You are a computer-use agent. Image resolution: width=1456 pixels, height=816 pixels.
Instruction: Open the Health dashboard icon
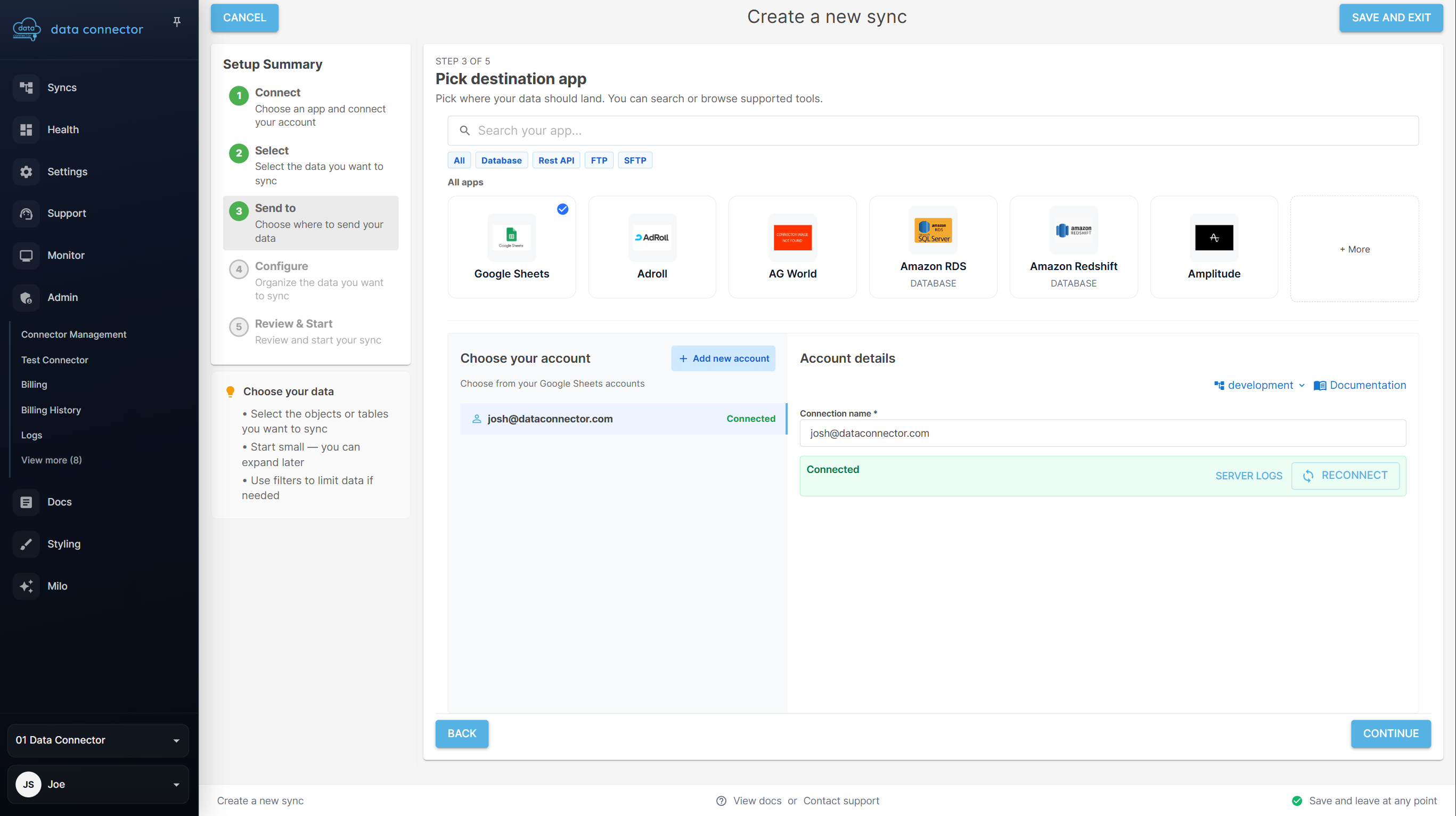tap(26, 129)
